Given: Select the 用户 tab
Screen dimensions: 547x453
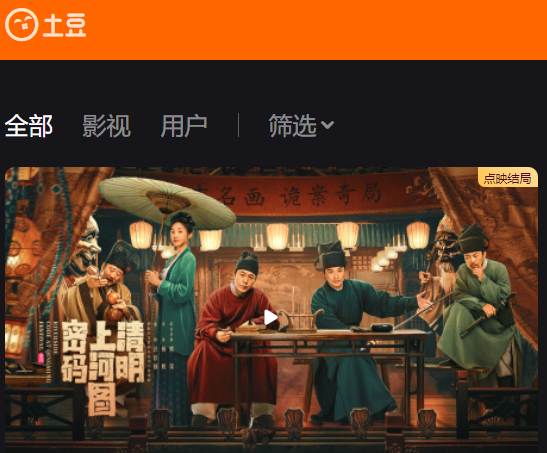Looking at the screenshot, I should point(184,126).
